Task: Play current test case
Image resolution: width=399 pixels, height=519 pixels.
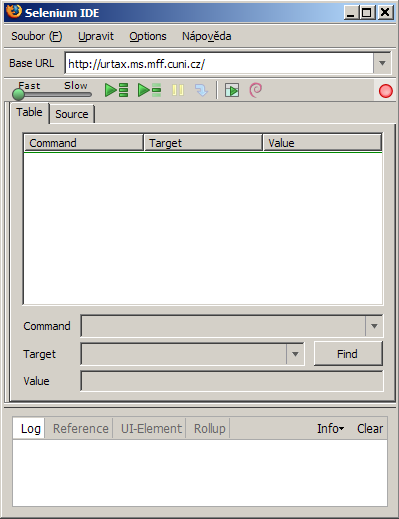Action: point(149,90)
